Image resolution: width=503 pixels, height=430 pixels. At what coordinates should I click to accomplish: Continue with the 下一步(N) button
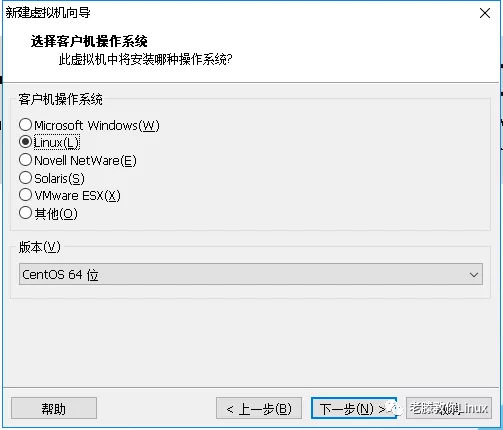(x=354, y=408)
